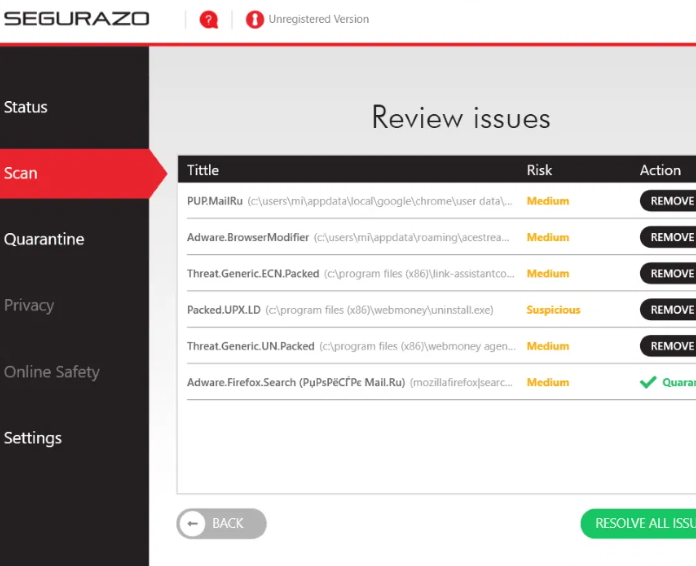
Task: Remove the Adware.BrowserModifier threat
Action: click(x=668, y=237)
